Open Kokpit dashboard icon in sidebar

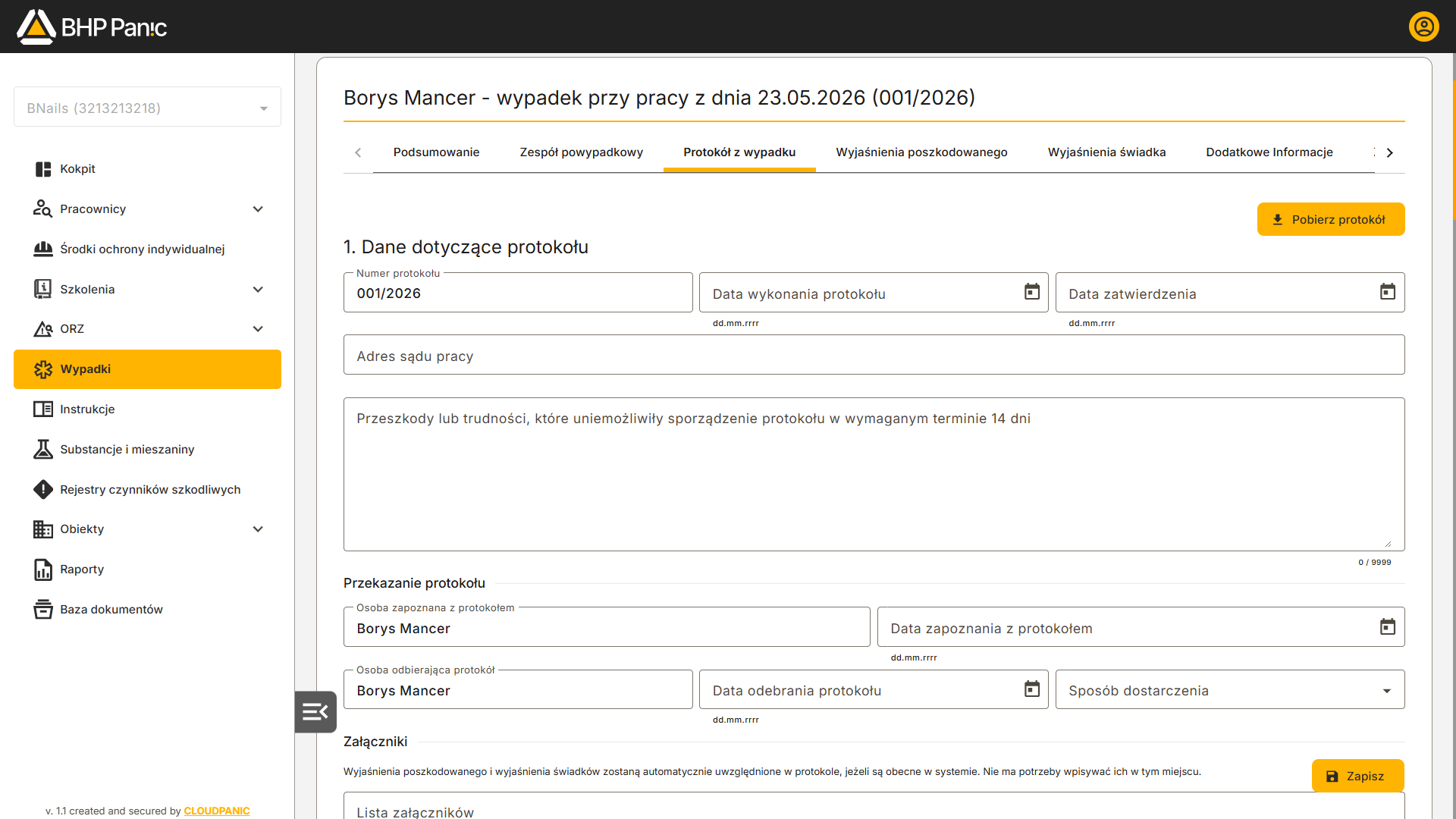click(43, 169)
